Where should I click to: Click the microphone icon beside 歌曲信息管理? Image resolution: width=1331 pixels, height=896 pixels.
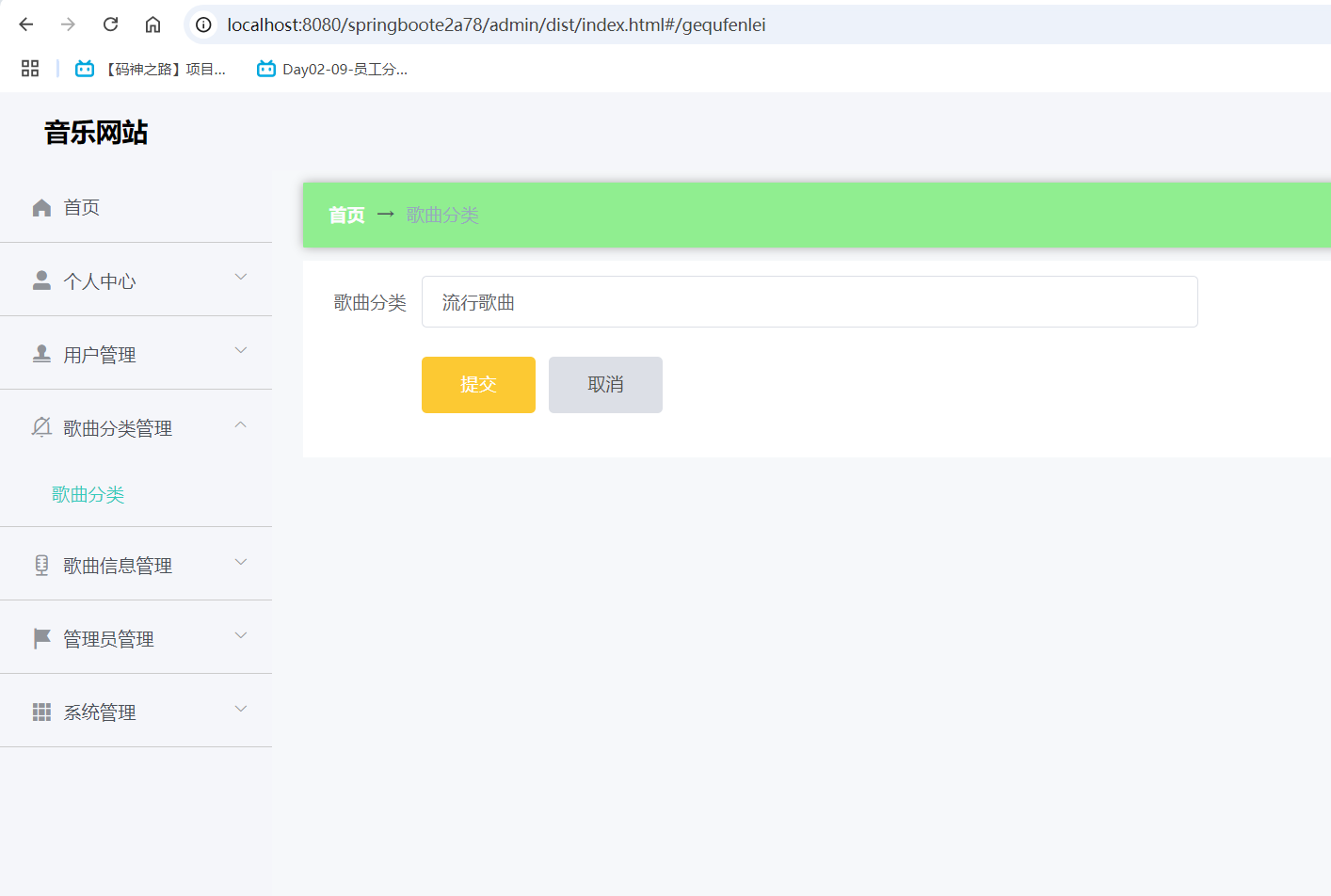(41, 565)
